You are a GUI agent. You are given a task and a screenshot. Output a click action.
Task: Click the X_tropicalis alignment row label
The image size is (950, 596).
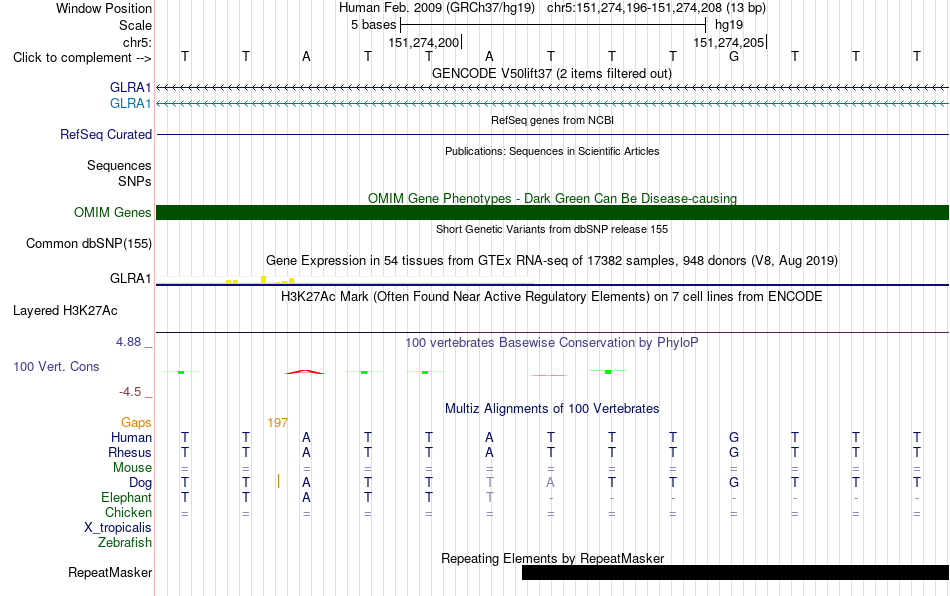(118, 528)
